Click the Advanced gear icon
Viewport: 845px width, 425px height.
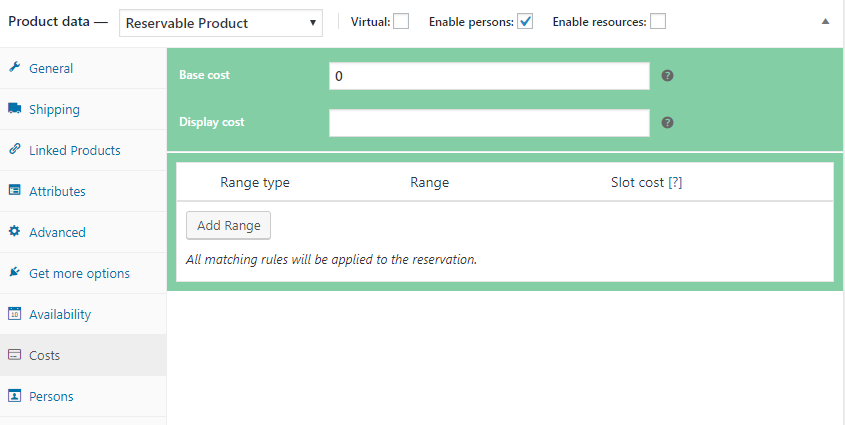pos(15,232)
